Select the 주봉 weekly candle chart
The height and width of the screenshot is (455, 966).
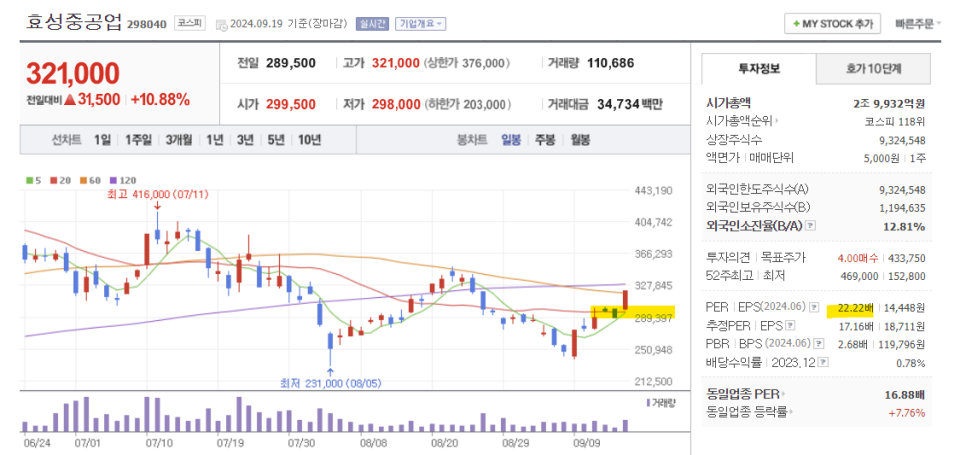(x=545, y=140)
